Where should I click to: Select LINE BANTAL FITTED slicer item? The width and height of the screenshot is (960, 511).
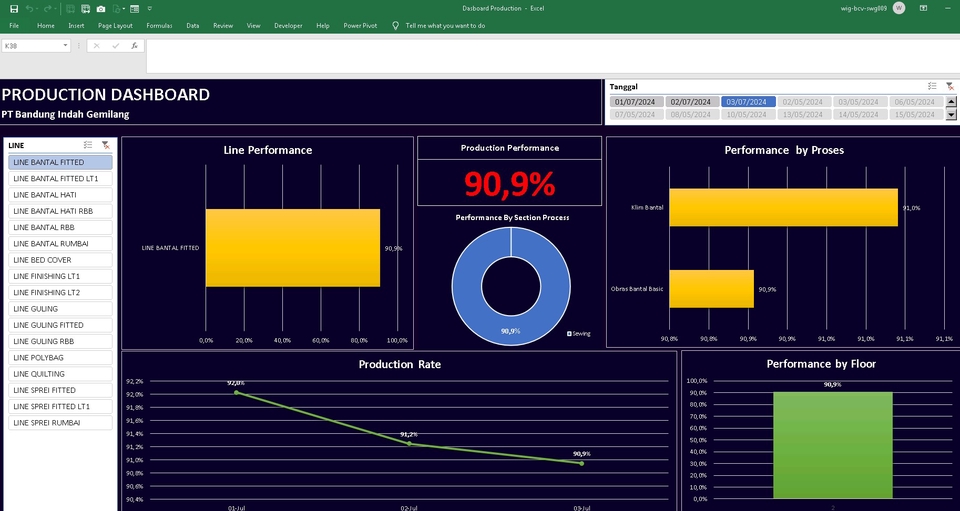[60, 162]
